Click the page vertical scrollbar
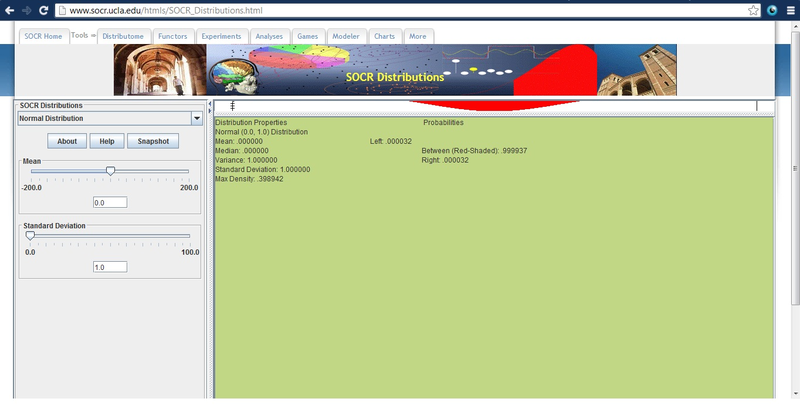This screenshot has height=412, width=800. [x=795, y=168]
